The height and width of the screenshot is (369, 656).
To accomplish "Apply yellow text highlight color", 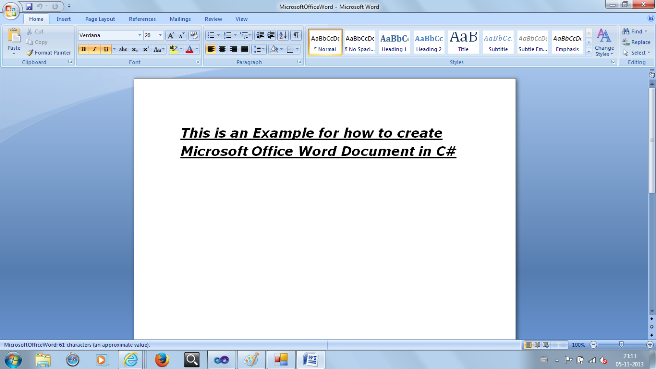I will 174,49.
